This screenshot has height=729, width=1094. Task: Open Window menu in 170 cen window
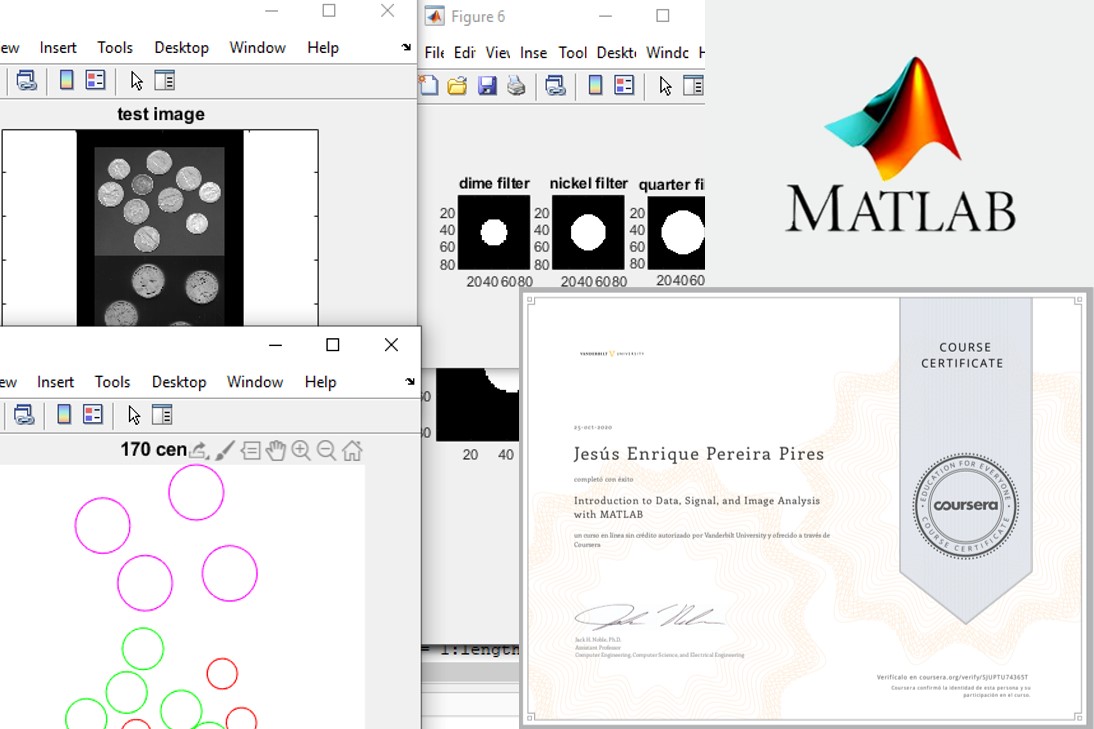[255, 382]
